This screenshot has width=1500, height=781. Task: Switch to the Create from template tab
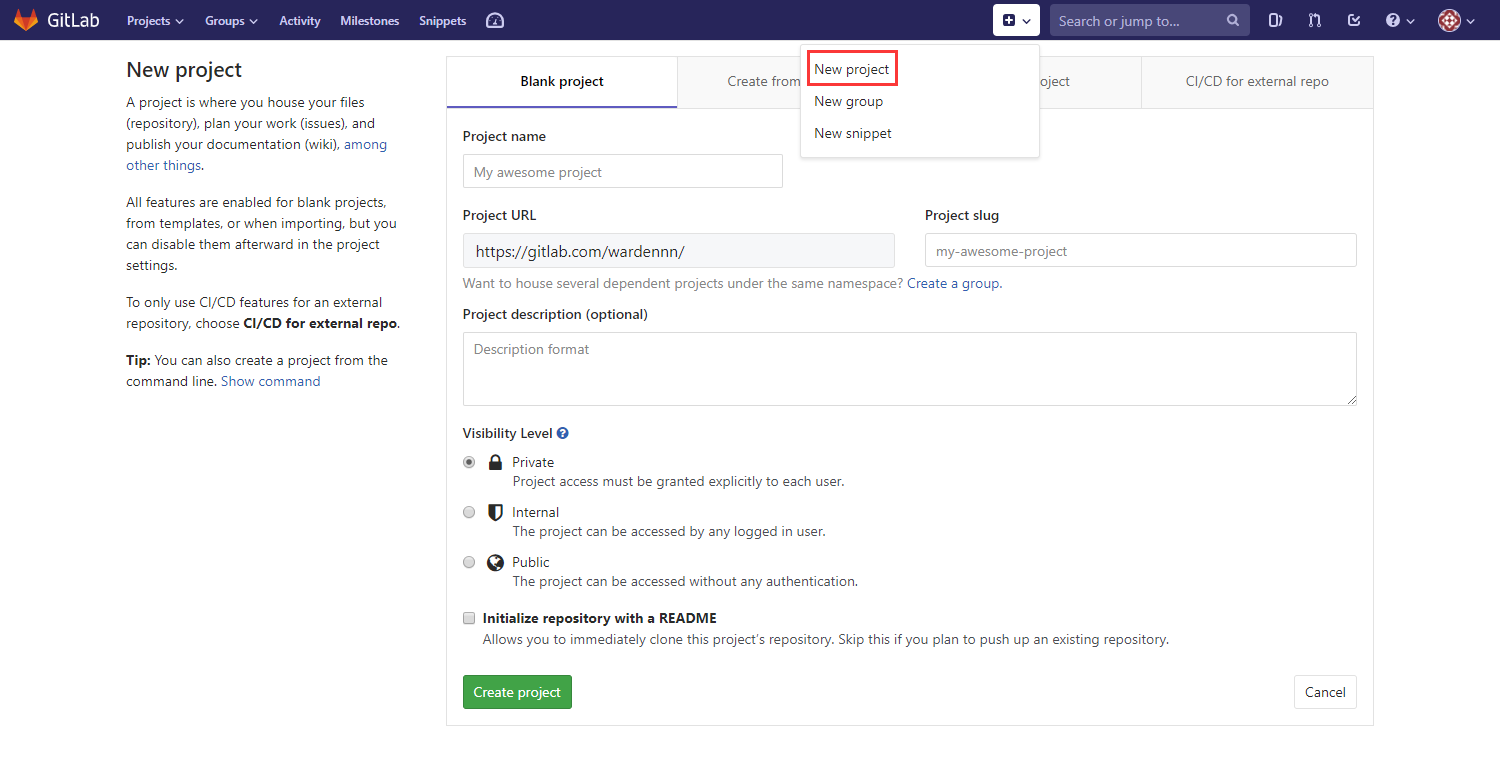[739, 82]
